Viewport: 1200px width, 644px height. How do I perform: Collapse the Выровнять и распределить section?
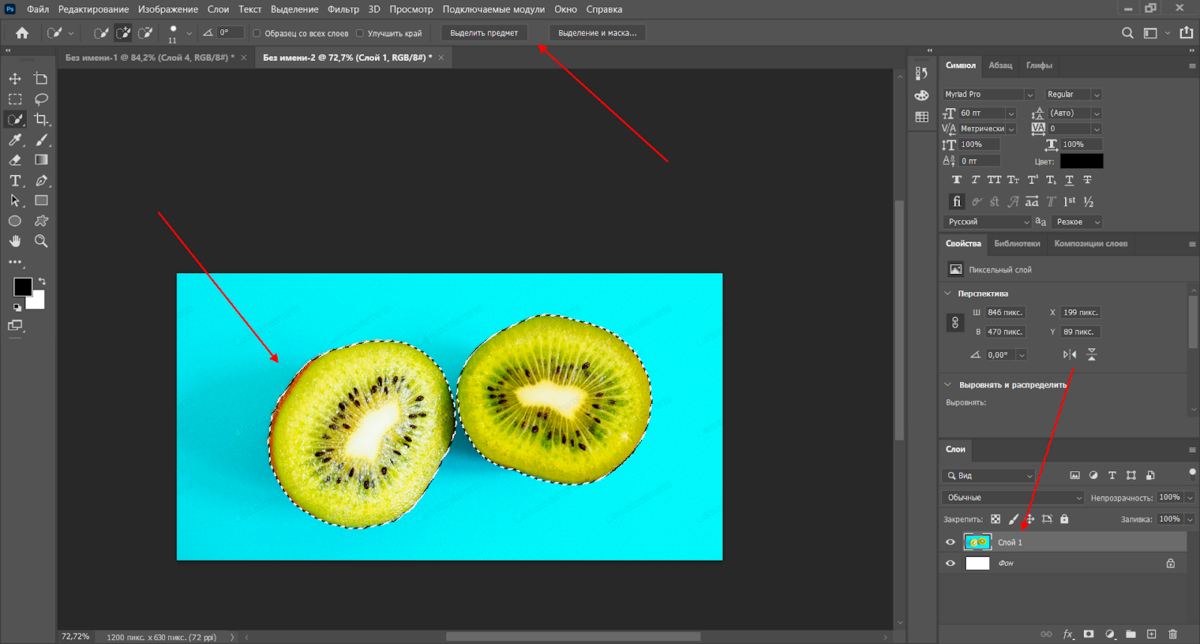[948, 384]
